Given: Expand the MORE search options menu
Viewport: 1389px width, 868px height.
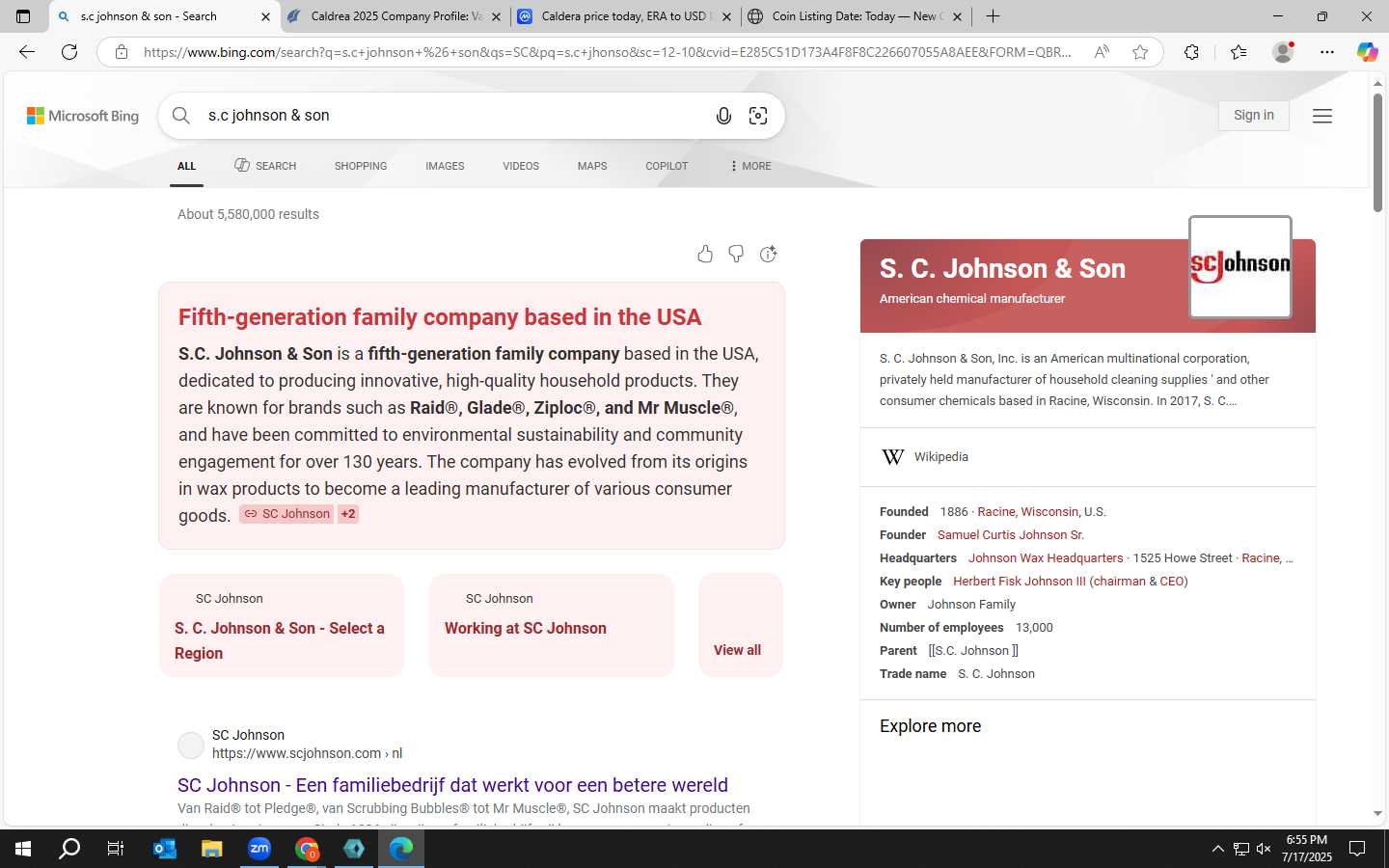Looking at the screenshot, I should tap(750, 166).
